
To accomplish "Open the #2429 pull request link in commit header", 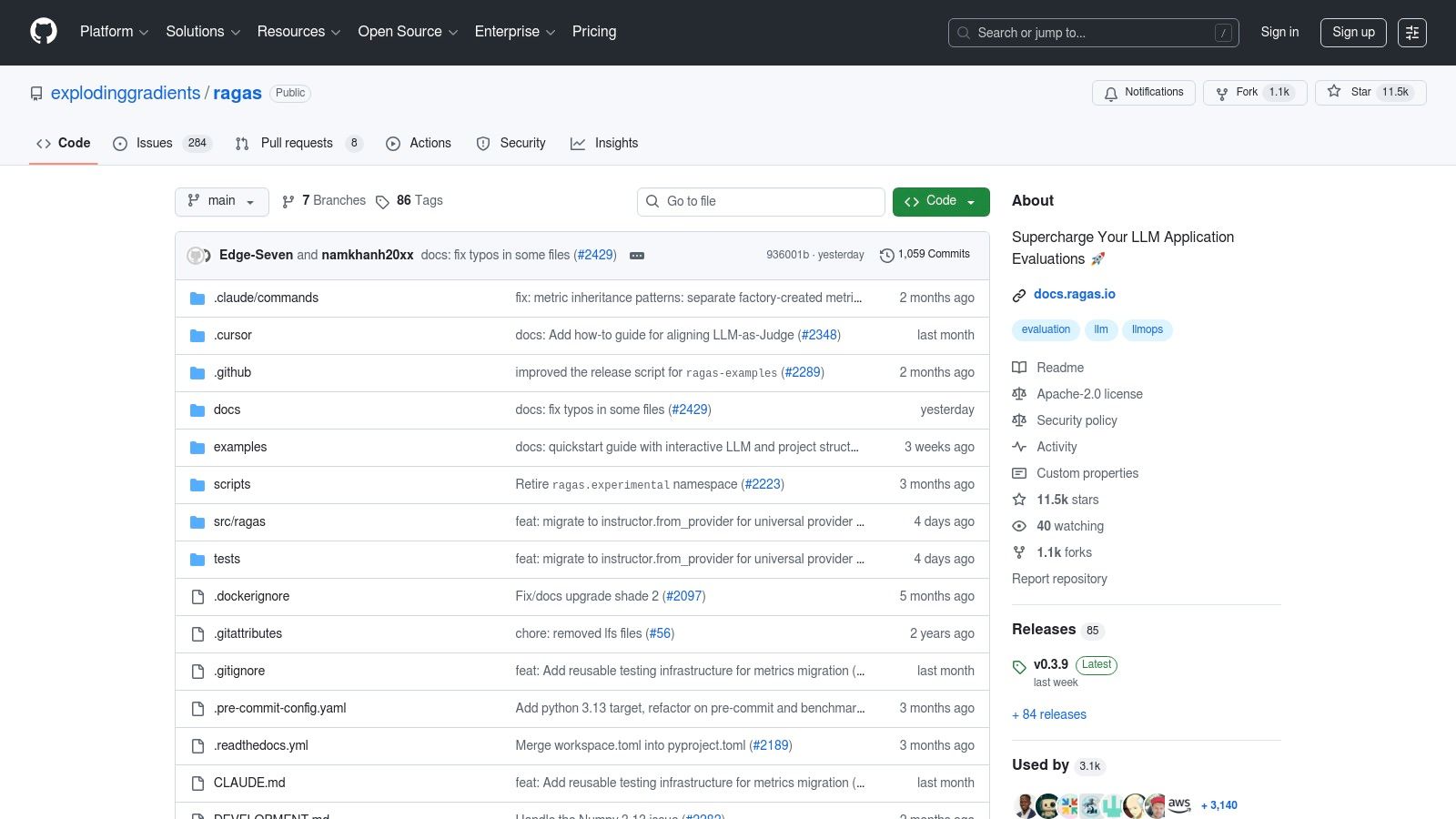I will (596, 256).
